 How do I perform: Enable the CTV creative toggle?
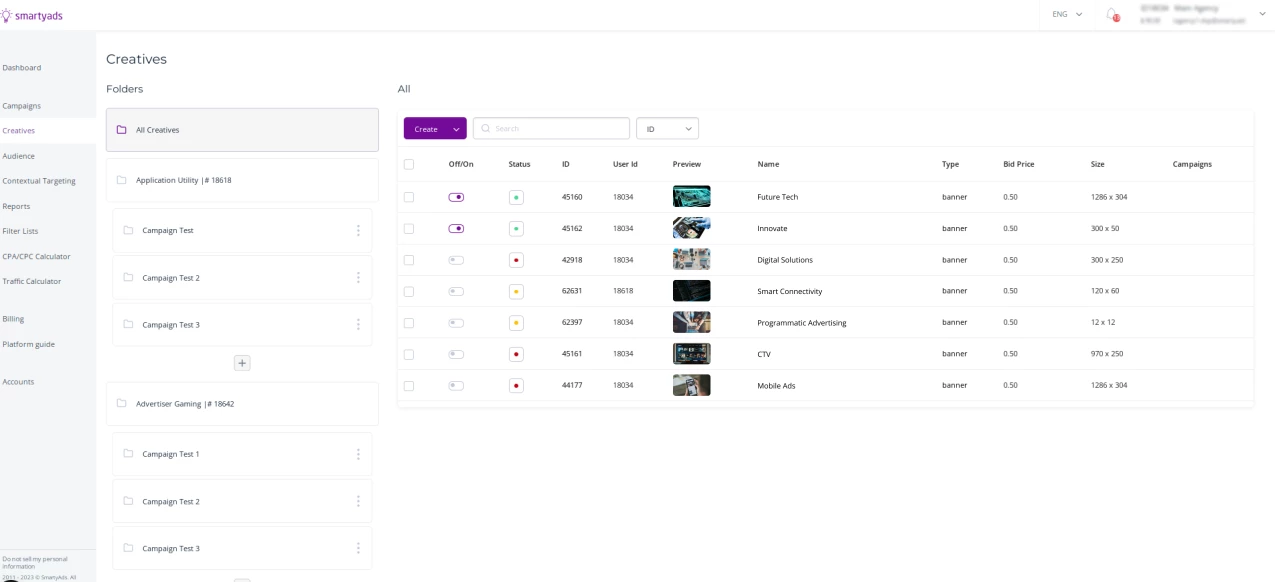coord(456,354)
